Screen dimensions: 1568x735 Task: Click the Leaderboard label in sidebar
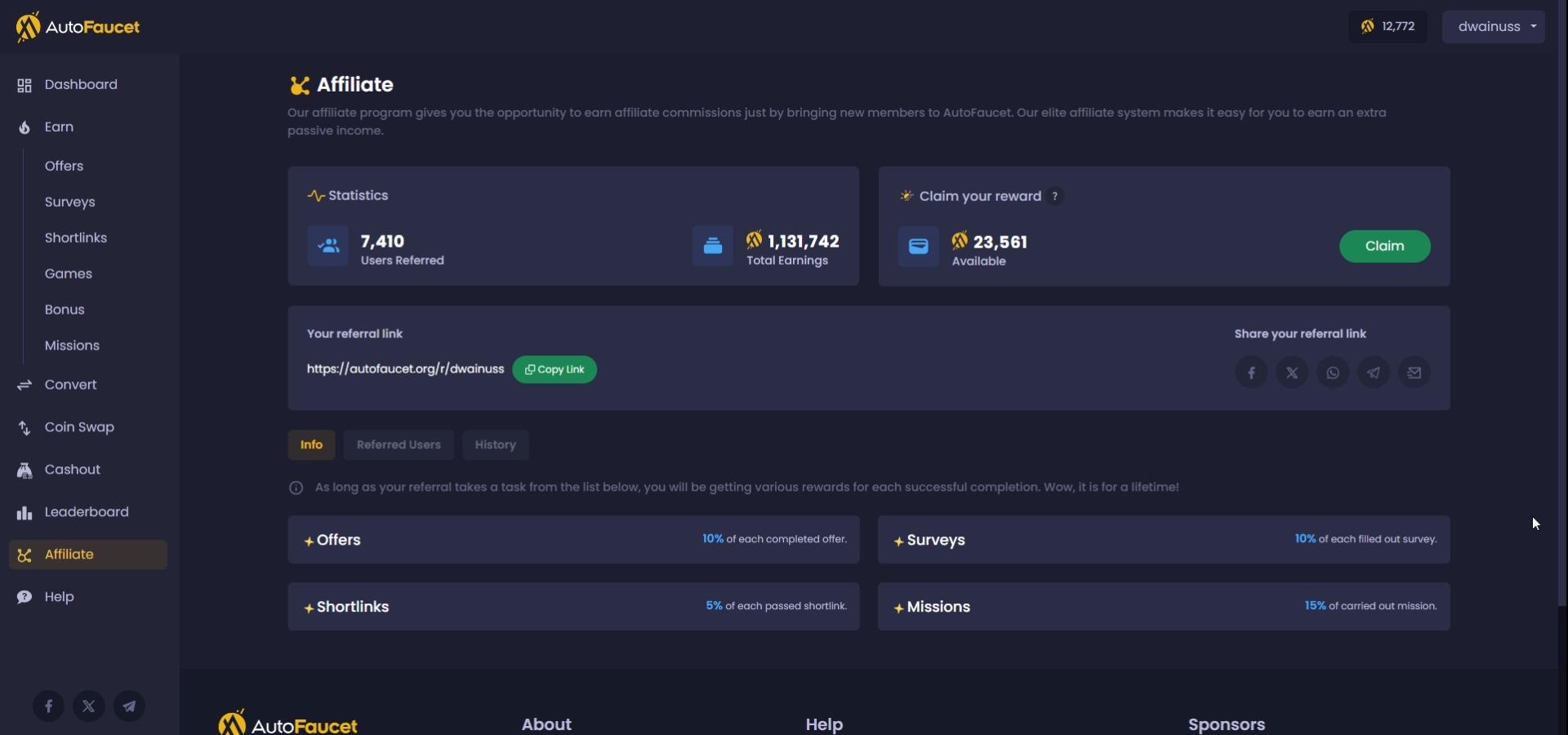(x=87, y=513)
